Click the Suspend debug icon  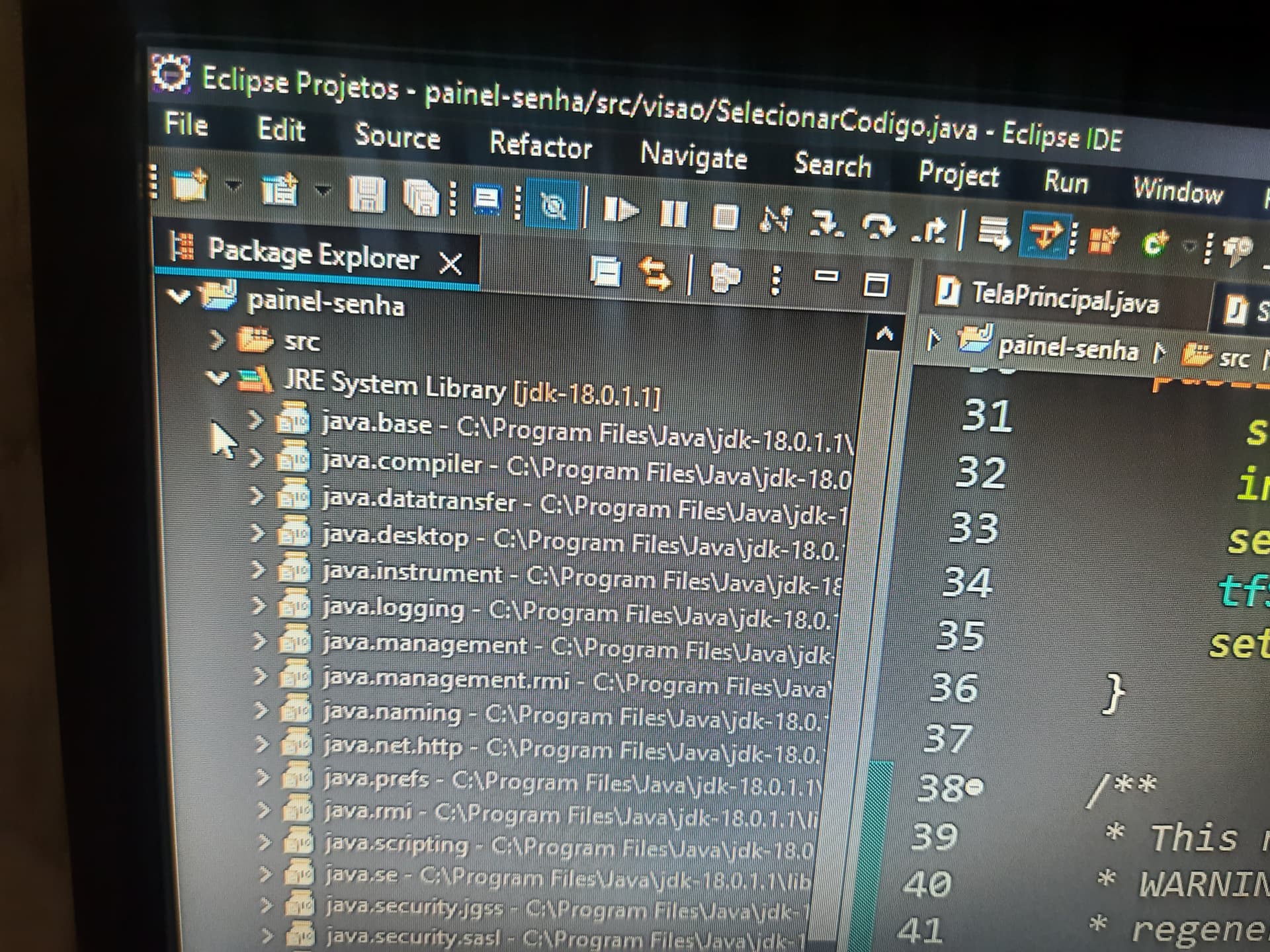(673, 214)
